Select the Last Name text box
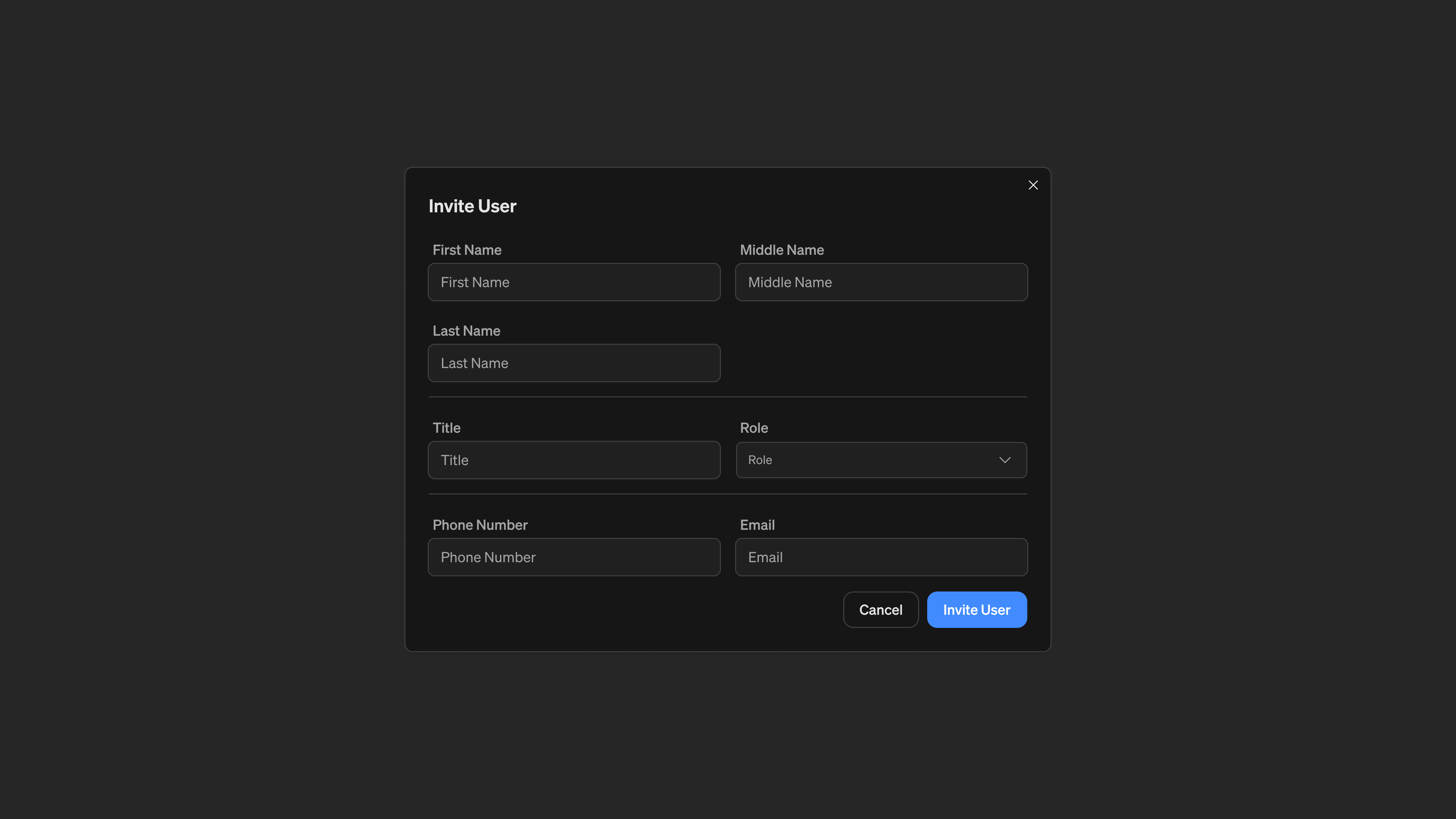This screenshot has width=1456, height=819. click(574, 363)
